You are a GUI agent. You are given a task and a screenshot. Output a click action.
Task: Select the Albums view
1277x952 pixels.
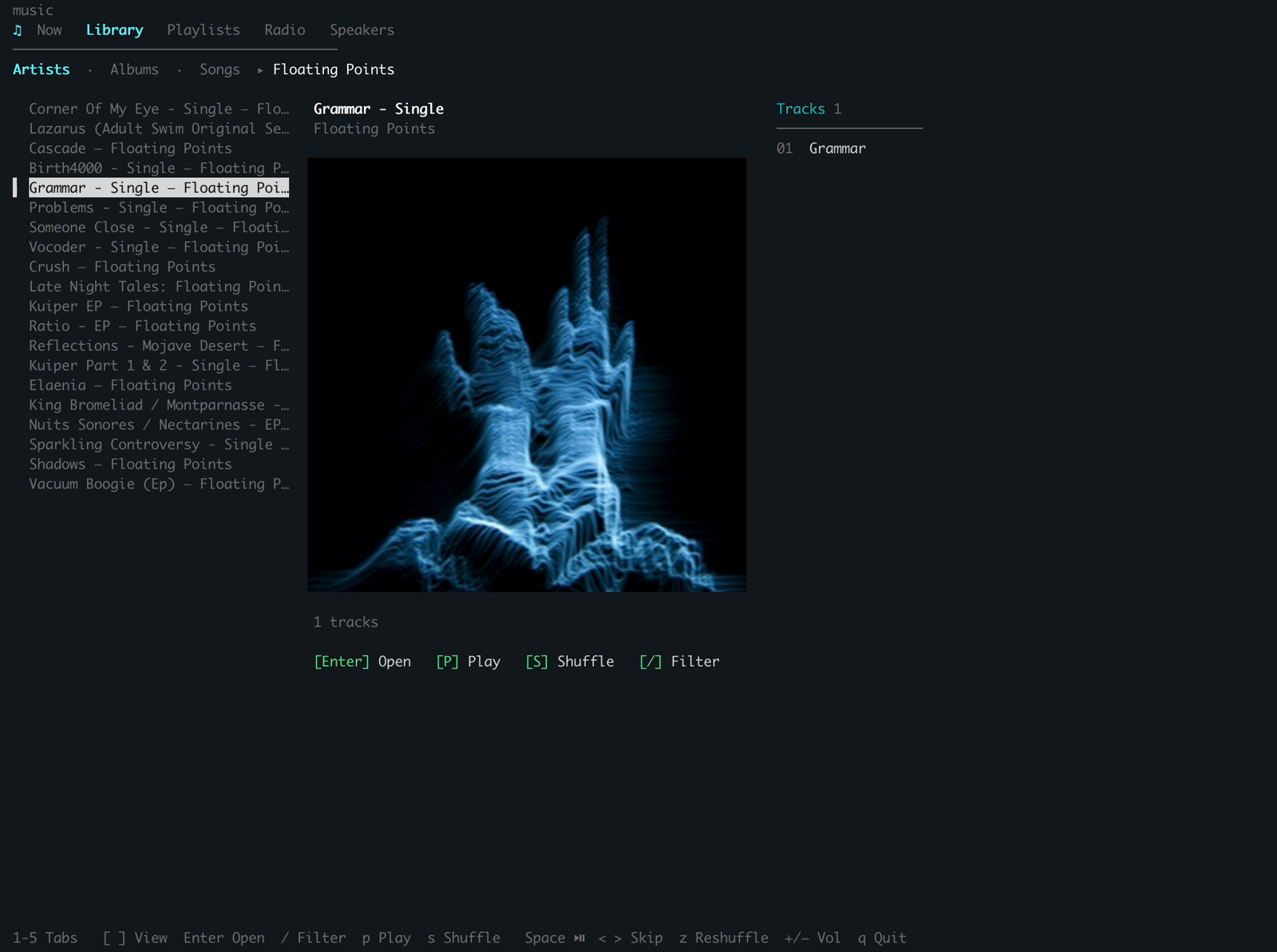pos(134,69)
